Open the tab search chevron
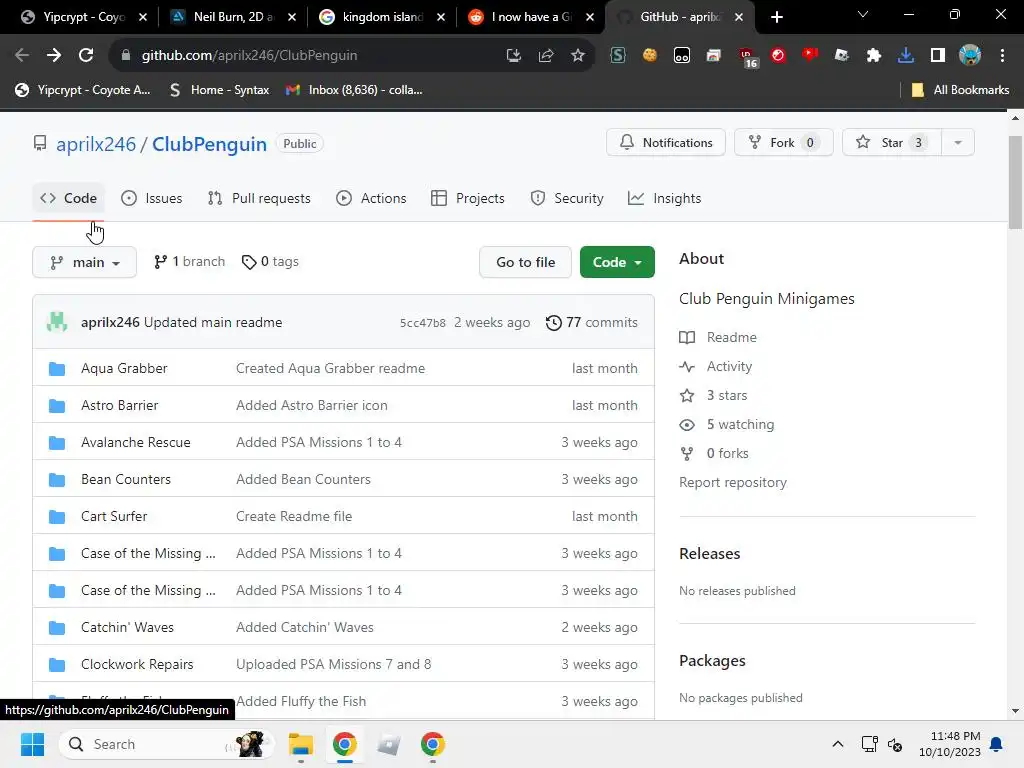 pyautogui.click(x=863, y=14)
